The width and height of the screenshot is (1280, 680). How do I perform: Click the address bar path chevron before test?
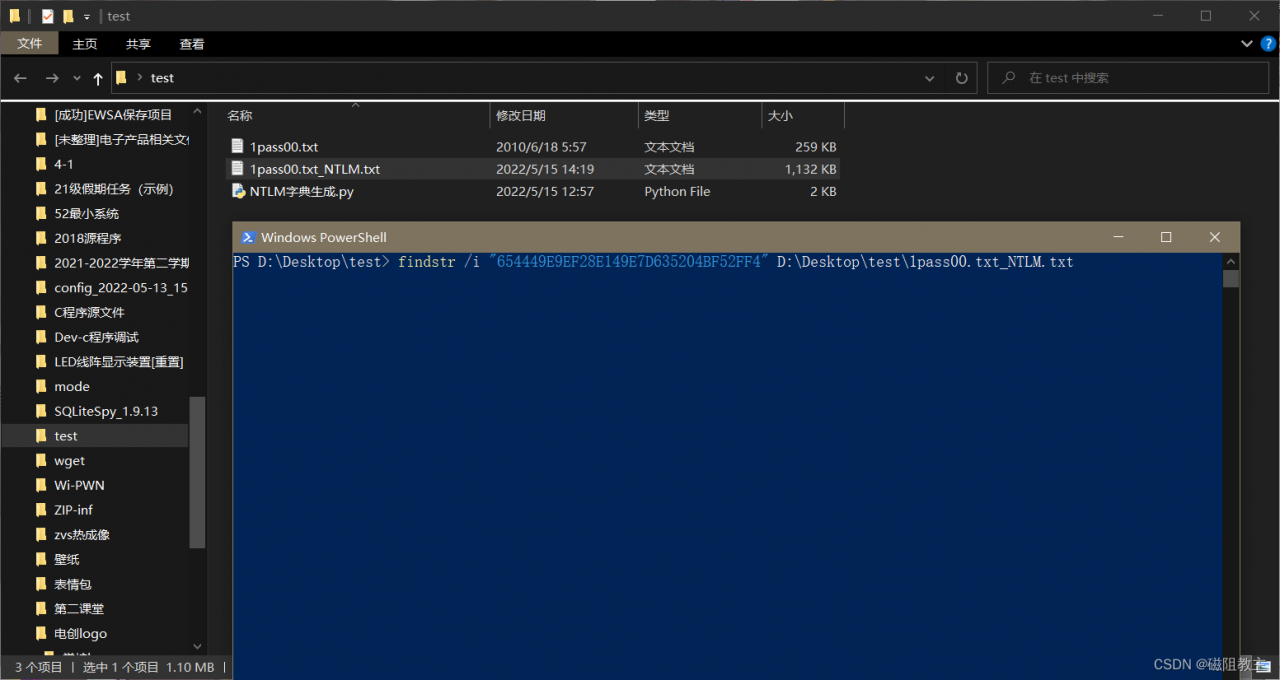140,78
